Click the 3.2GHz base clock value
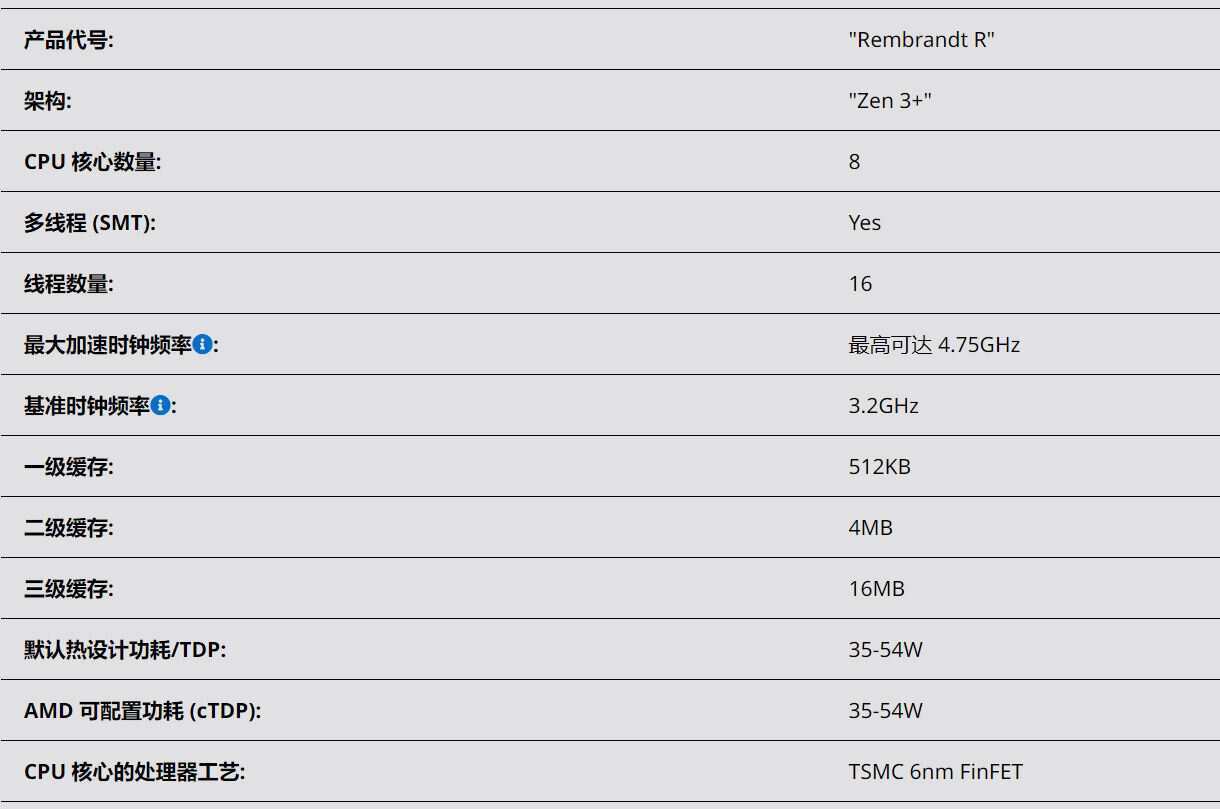The image size is (1220, 809). tap(883, 406)
